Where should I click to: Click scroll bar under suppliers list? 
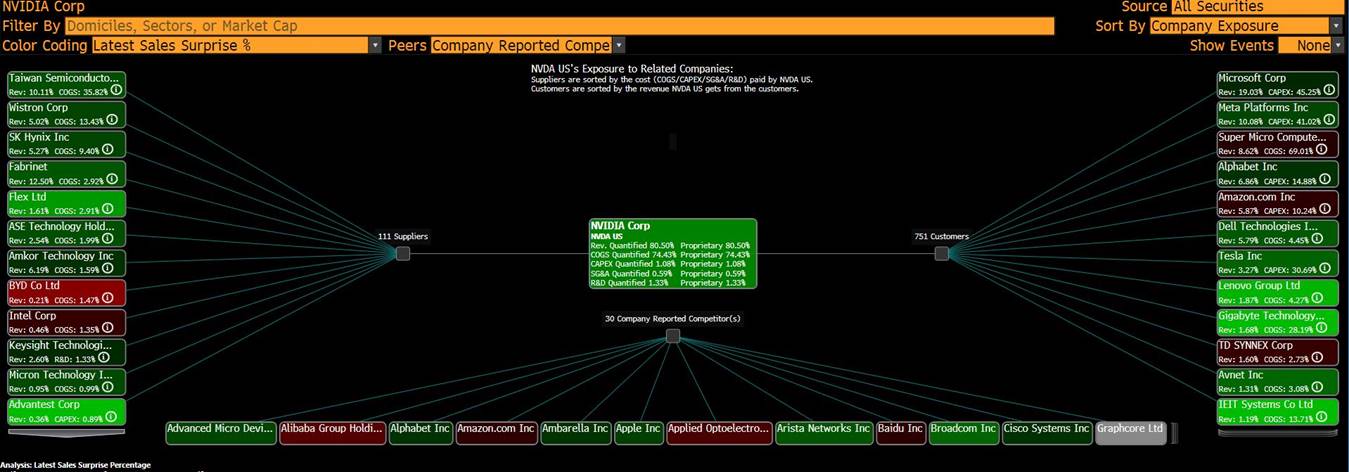[x=66, y=432]
